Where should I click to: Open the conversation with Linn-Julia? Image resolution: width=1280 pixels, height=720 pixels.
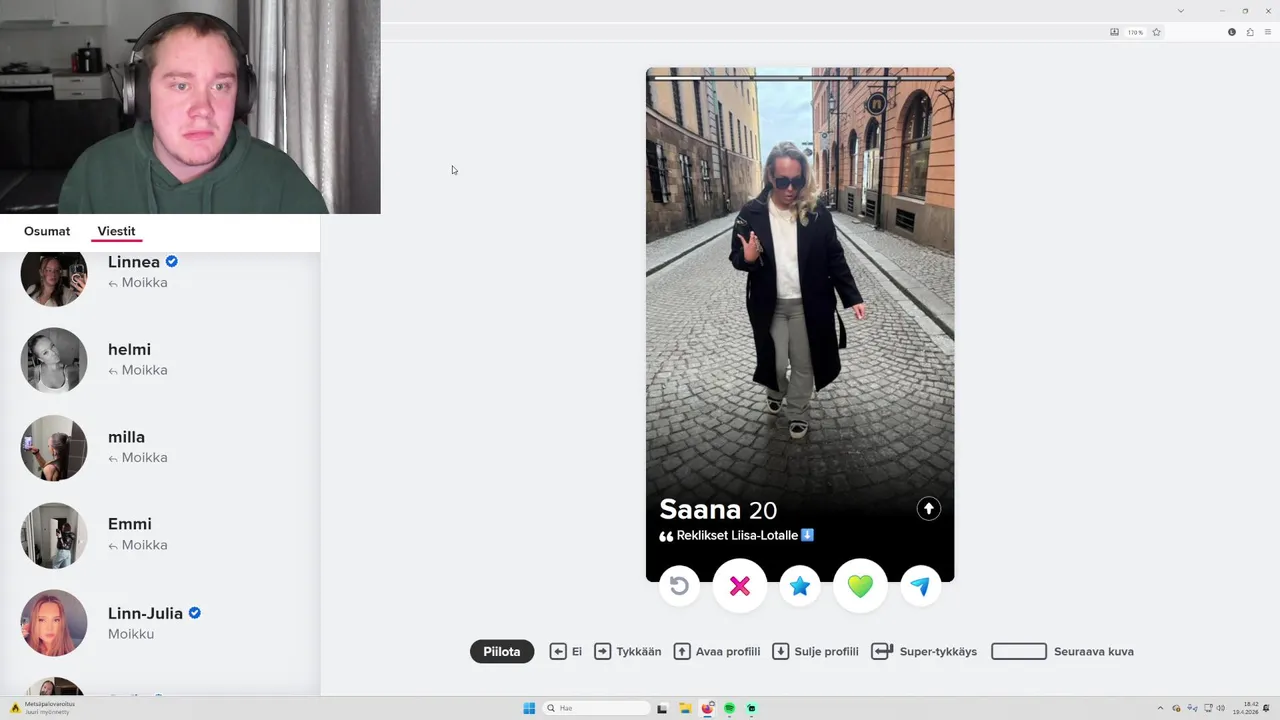(160, 622)
